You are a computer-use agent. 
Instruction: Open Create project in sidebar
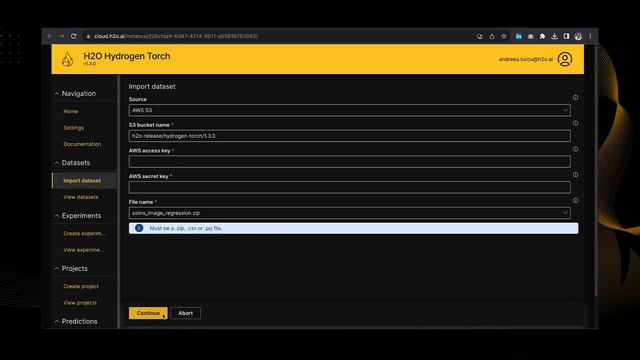[x=81, y=287]
